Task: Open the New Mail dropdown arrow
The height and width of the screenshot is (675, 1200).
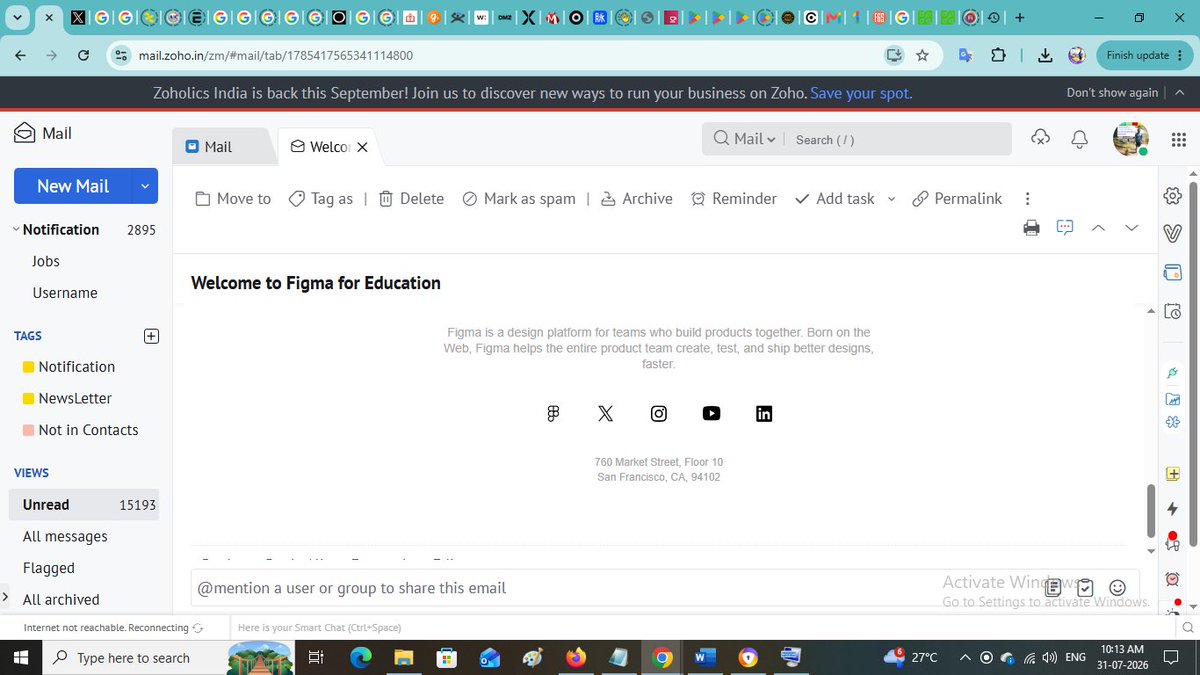Action: [x=146, y=186]
